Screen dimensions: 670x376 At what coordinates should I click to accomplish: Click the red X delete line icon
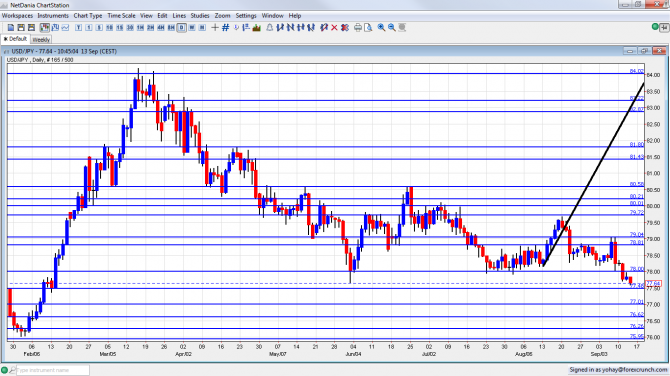tap(334, 27)
